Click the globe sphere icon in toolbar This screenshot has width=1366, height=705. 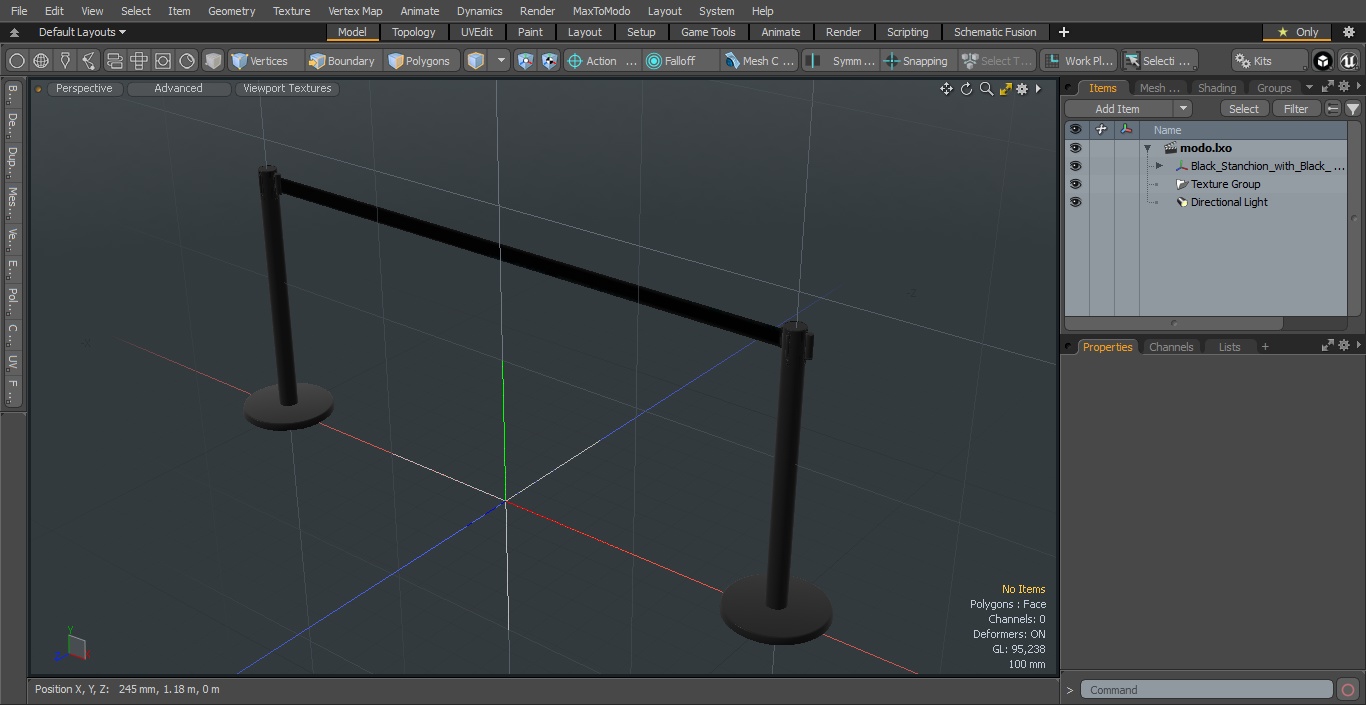[x=41, y=61]
